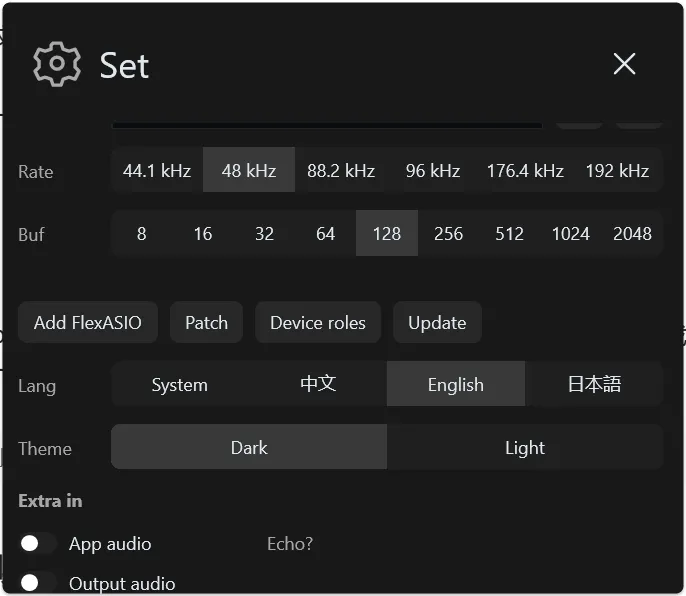Select the Dark theme
This screenshot has width=686, height=596.
click(249, 447)
